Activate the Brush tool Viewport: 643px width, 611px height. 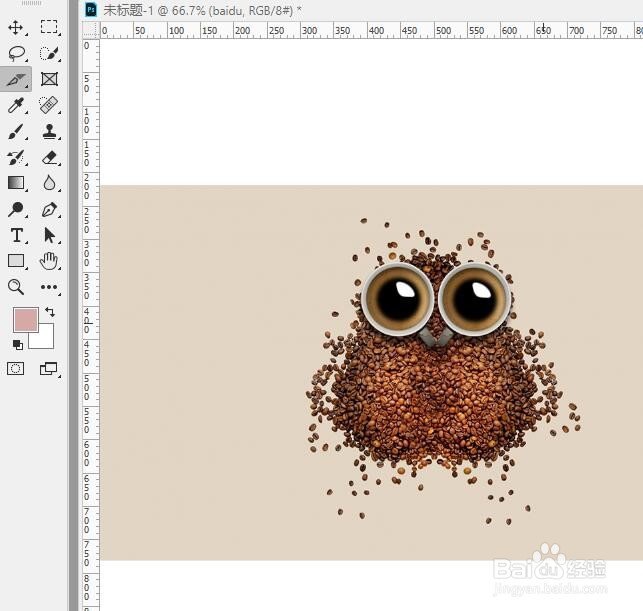tap(16, 131)
